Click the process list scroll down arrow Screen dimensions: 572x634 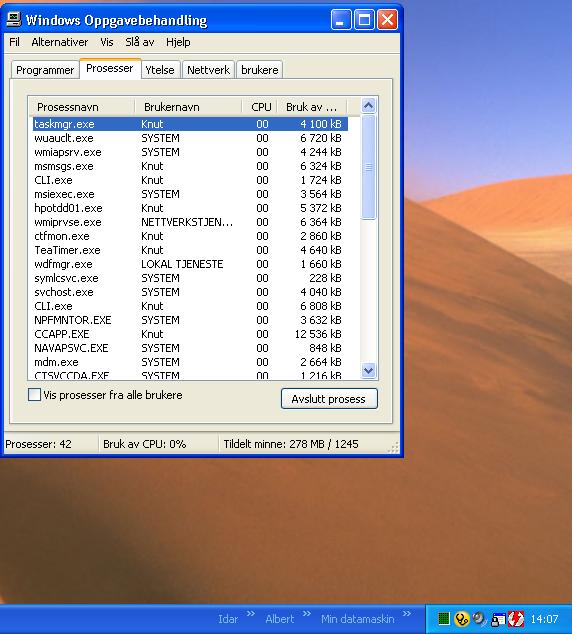368,370
